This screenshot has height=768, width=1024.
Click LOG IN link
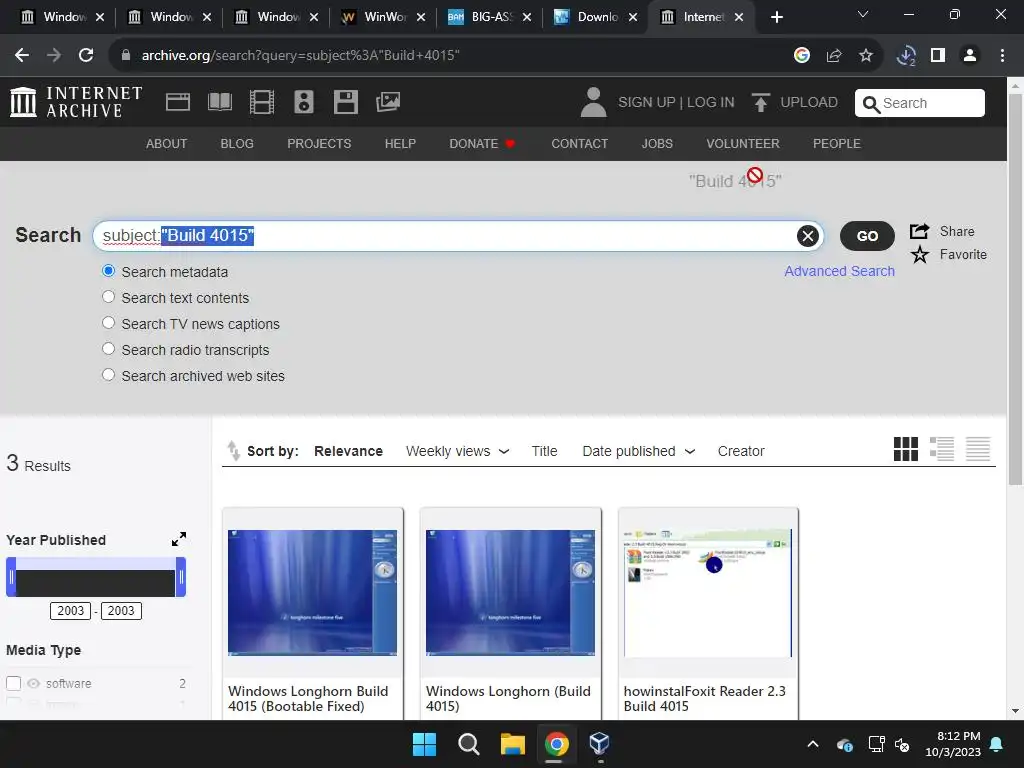[711, 103]
